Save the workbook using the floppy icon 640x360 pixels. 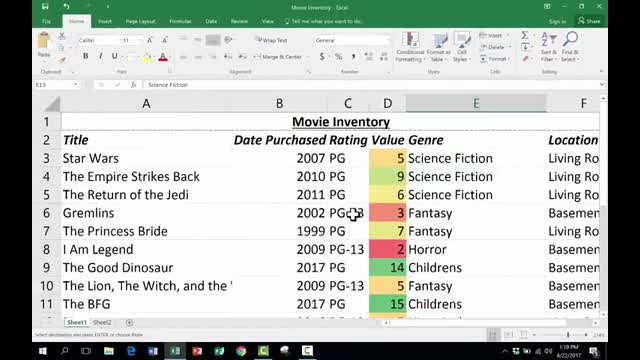pyautogui.click(x=45, y=7)
